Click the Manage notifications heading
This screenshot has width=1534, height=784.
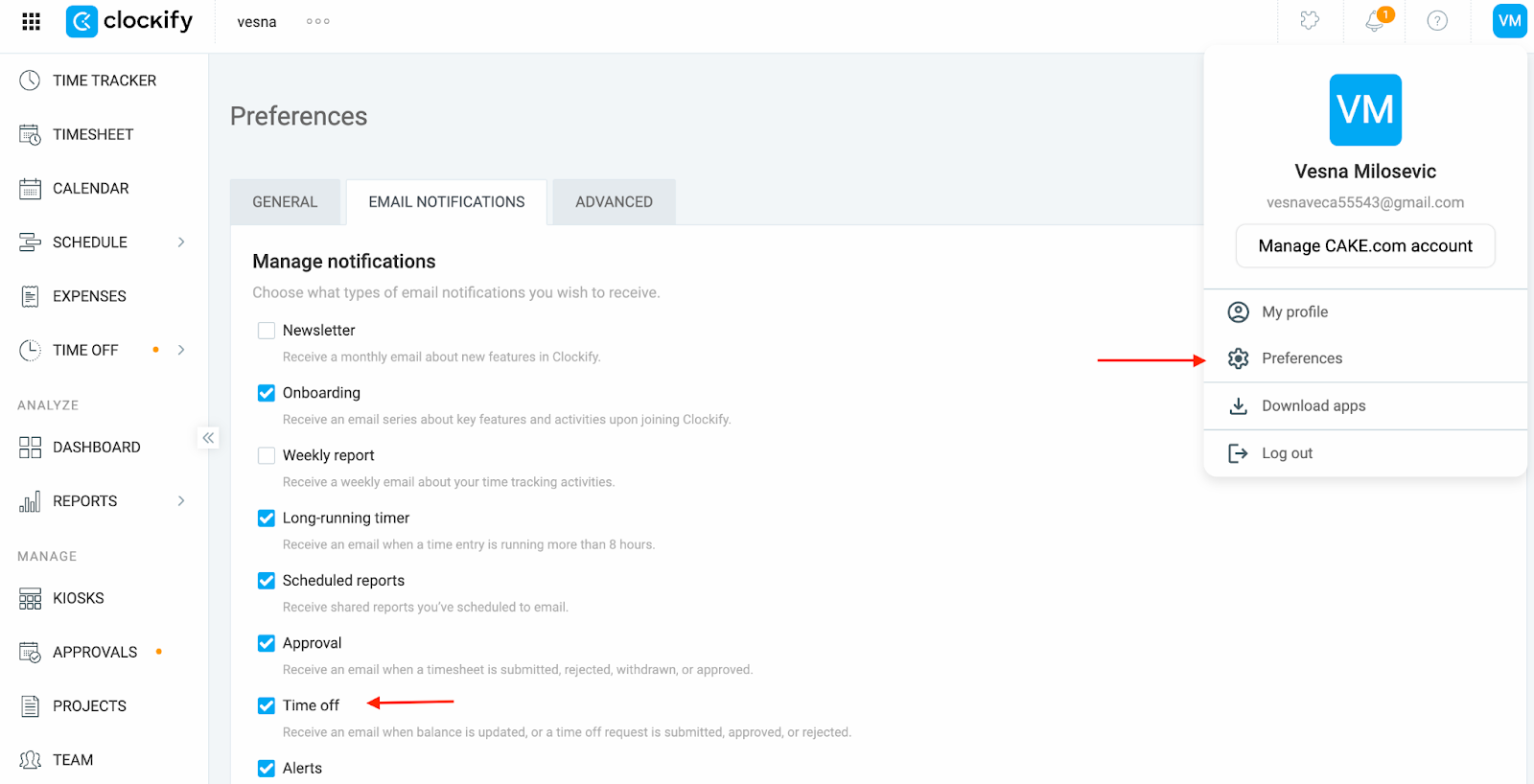coord(344,262)
